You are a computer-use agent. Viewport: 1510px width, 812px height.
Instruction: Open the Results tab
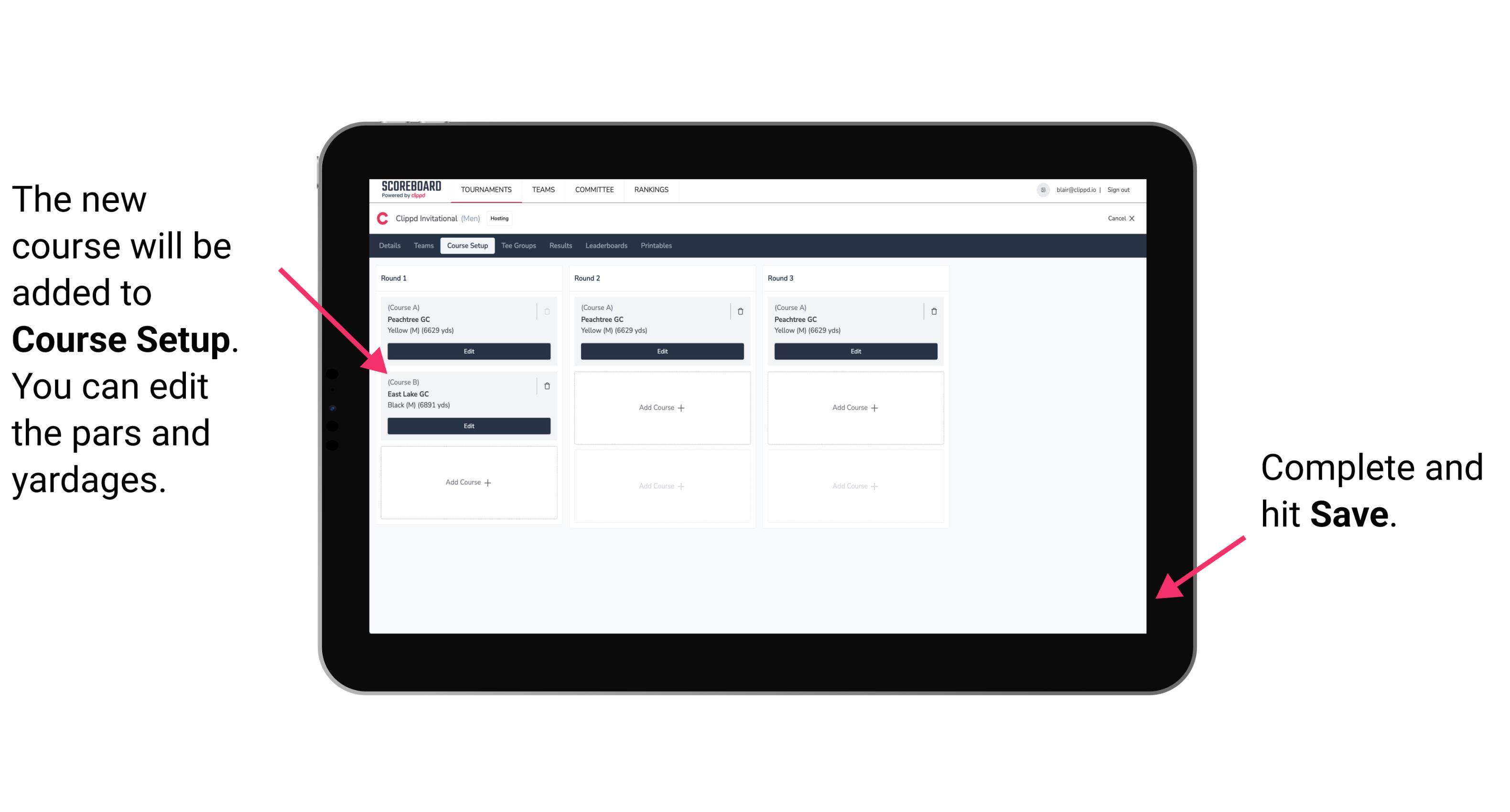(562, 247)
